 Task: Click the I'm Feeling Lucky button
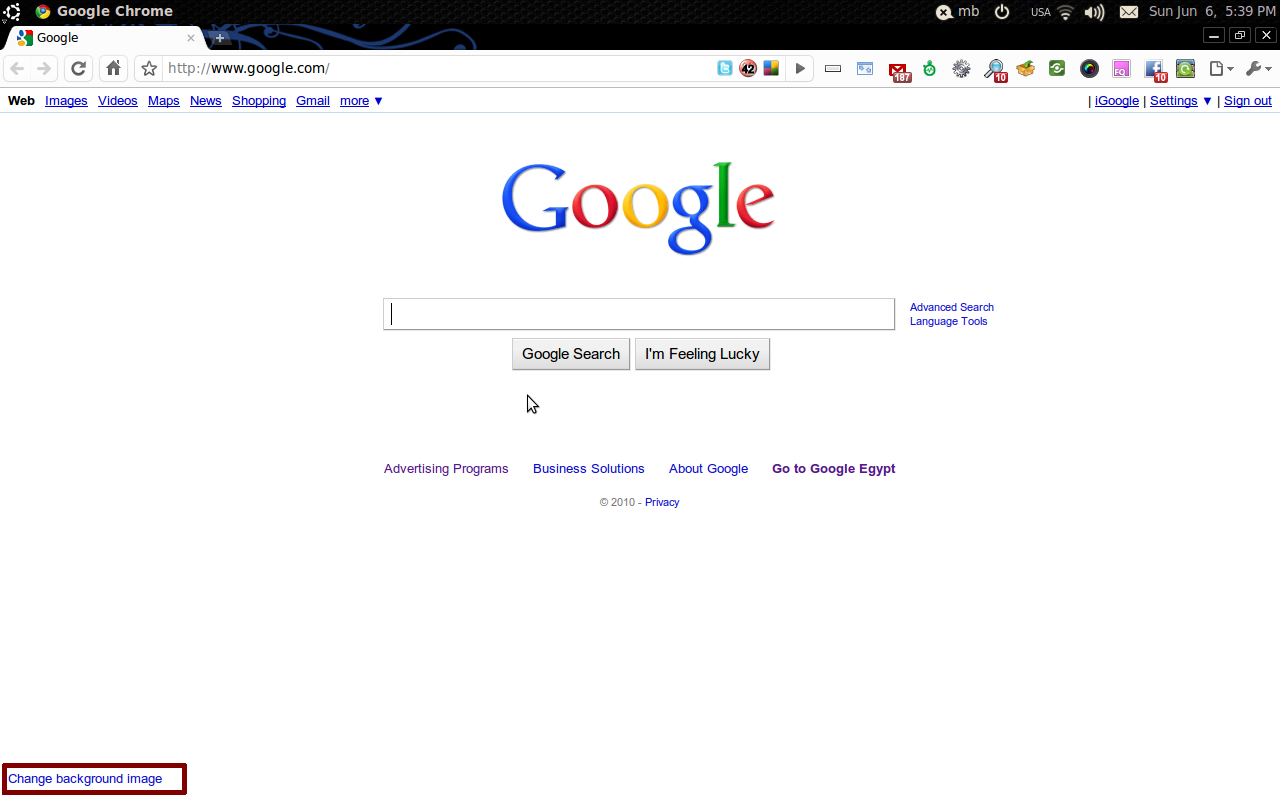[702, 354]
